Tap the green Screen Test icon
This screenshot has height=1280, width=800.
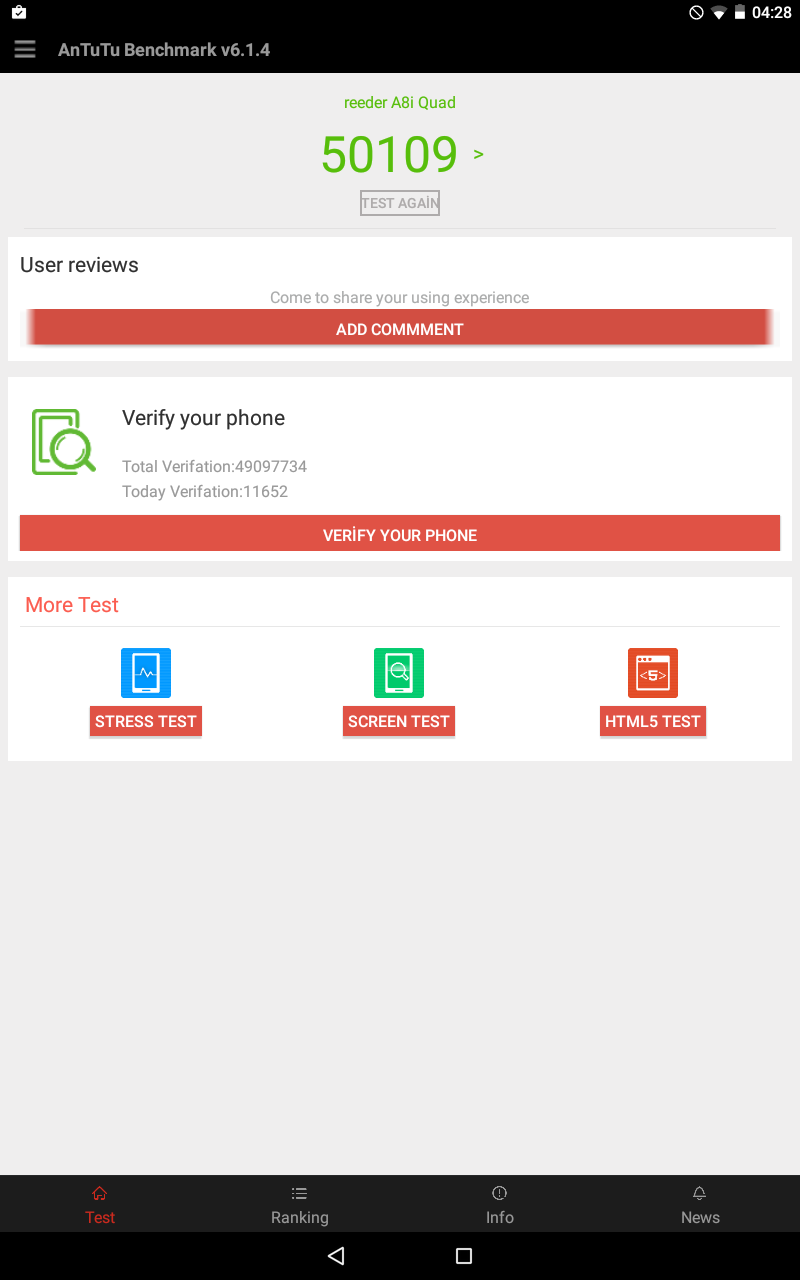point(399,673)
